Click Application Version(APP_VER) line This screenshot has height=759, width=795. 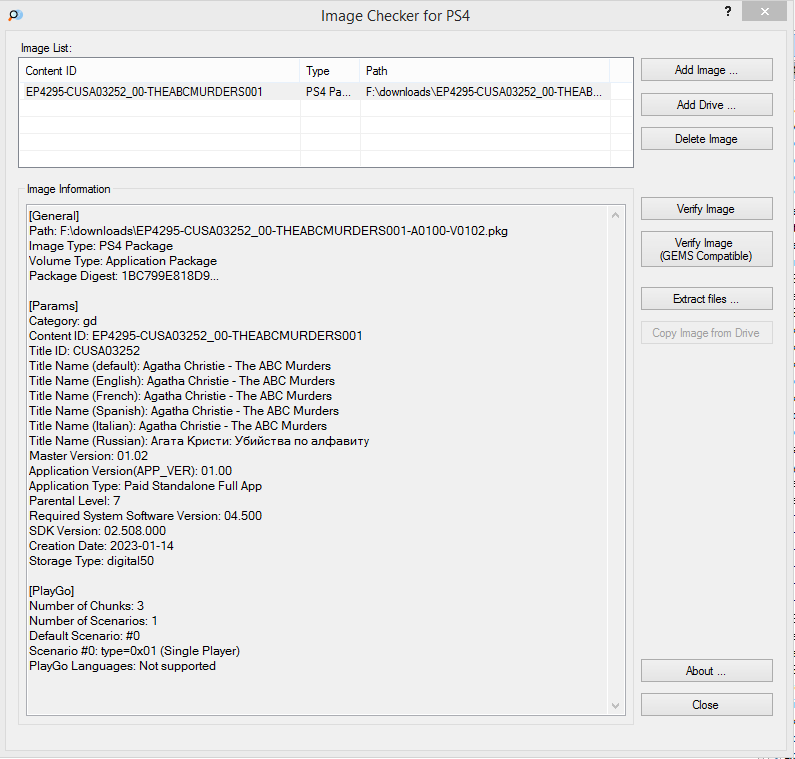click(x=130, y=471)
